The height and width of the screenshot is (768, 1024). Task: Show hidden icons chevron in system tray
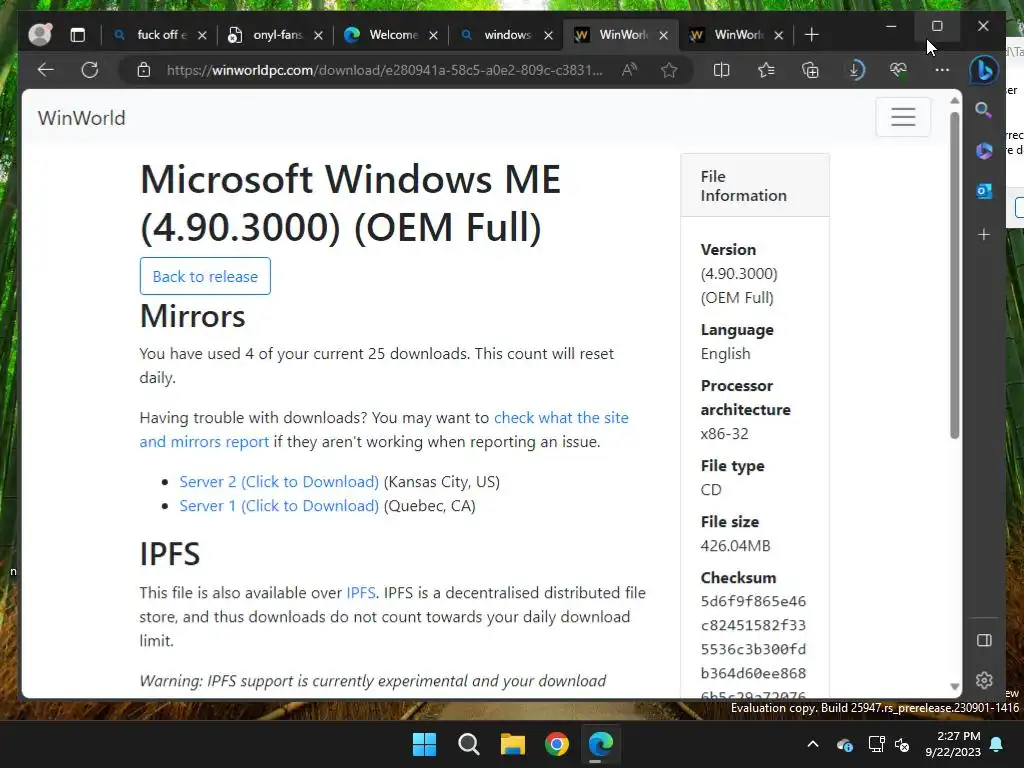click(813, 744)
